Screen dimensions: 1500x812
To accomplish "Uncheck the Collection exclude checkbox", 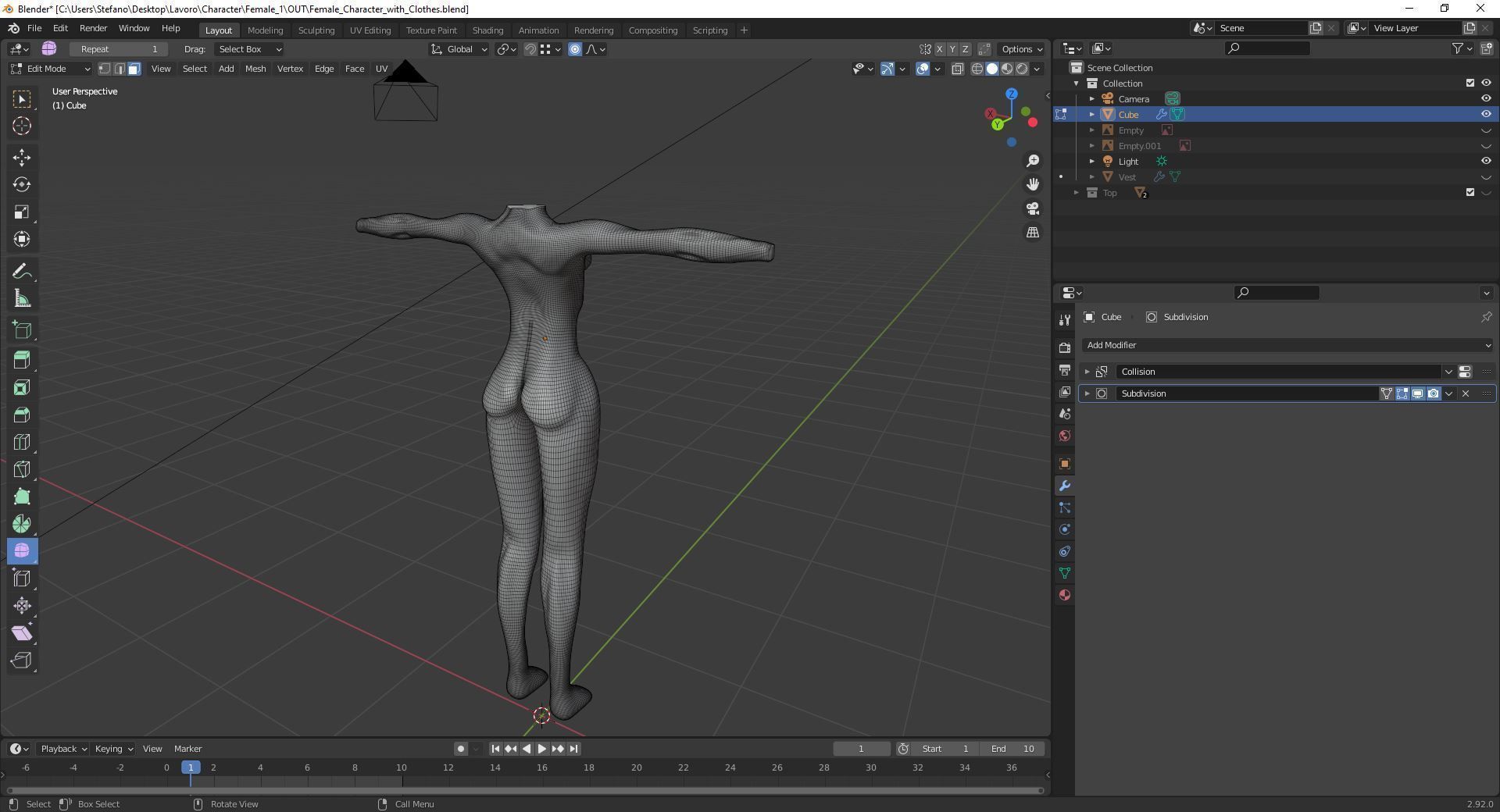I will click(x=1470, y=84).
